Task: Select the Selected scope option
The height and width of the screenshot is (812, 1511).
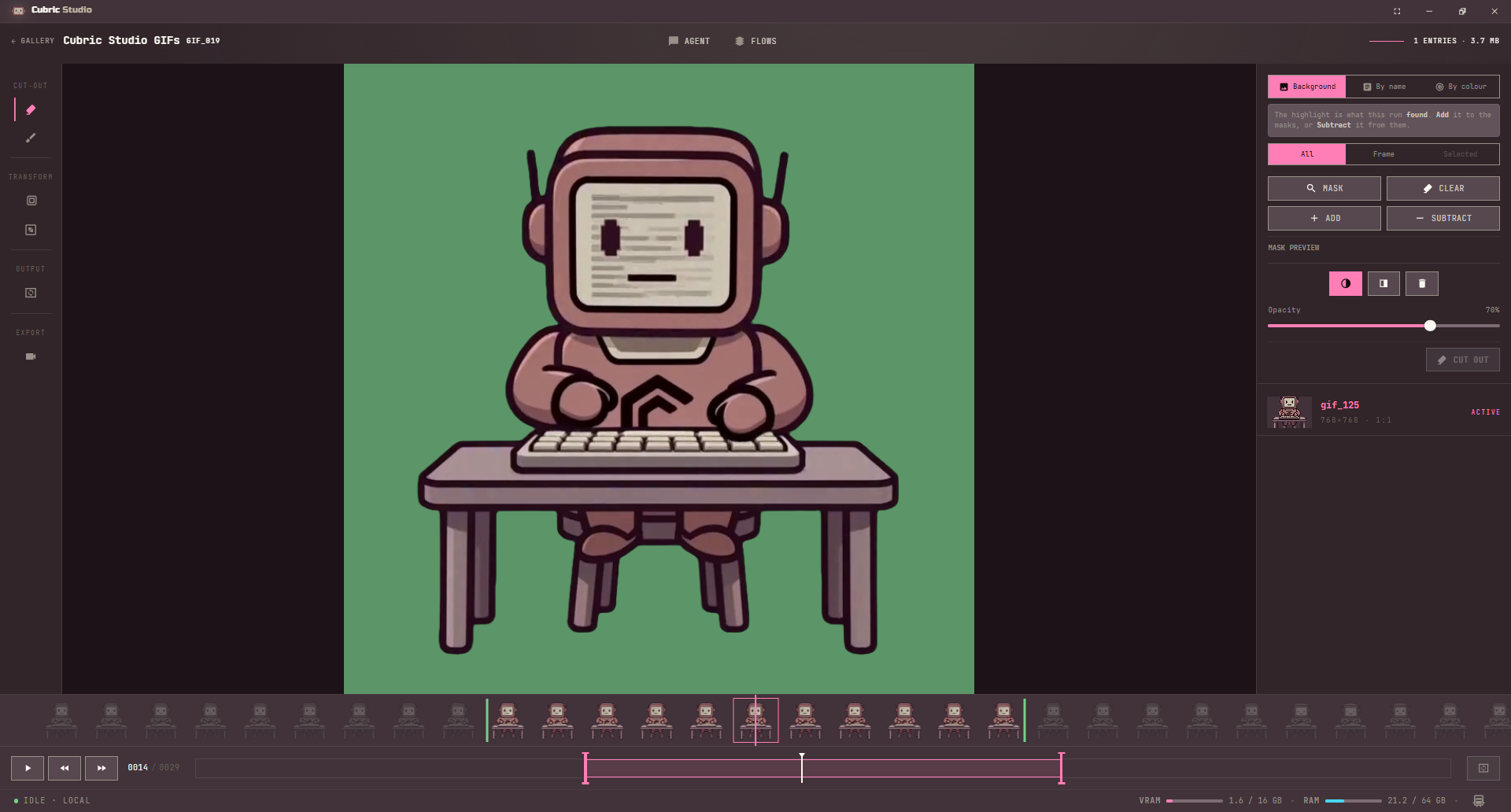Action: pyautogui.click(x=1461, y=154)
